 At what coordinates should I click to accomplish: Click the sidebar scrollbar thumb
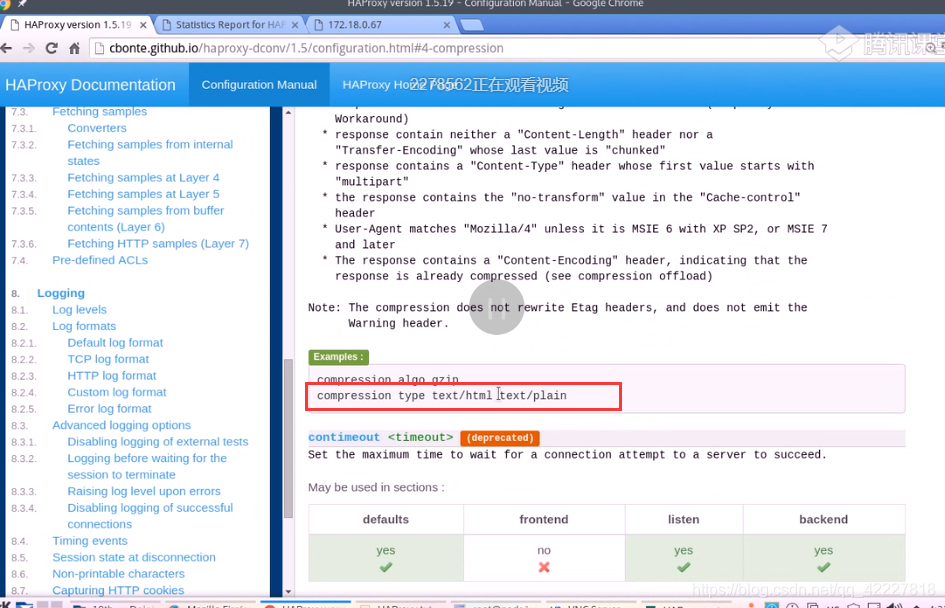point(288,438)
